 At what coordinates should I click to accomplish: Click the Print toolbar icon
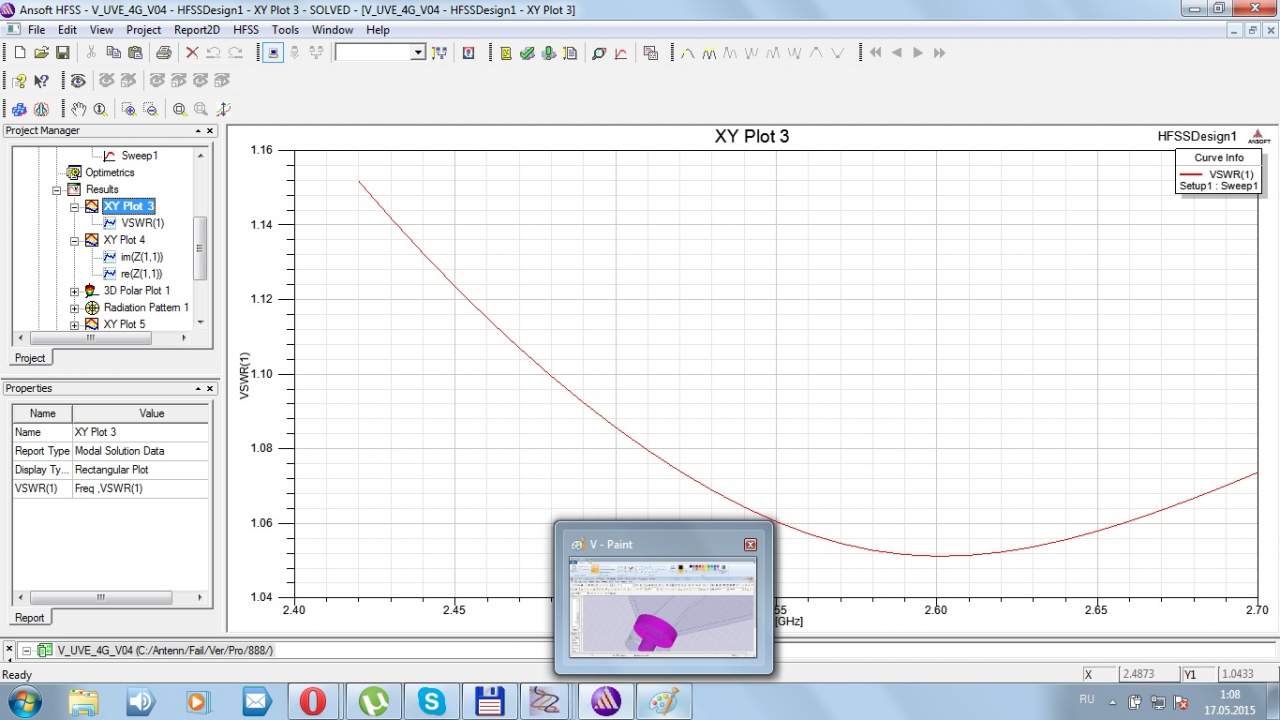(163, 53)
